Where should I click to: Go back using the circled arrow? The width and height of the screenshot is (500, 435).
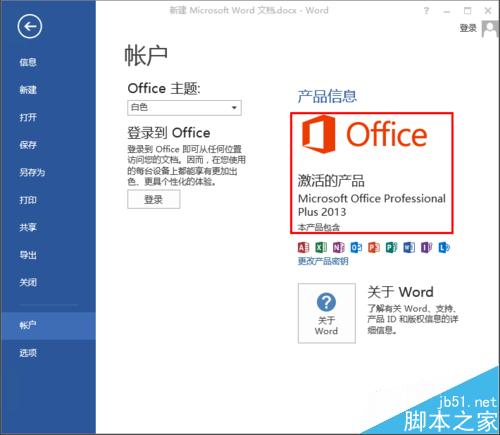(30, 26)
